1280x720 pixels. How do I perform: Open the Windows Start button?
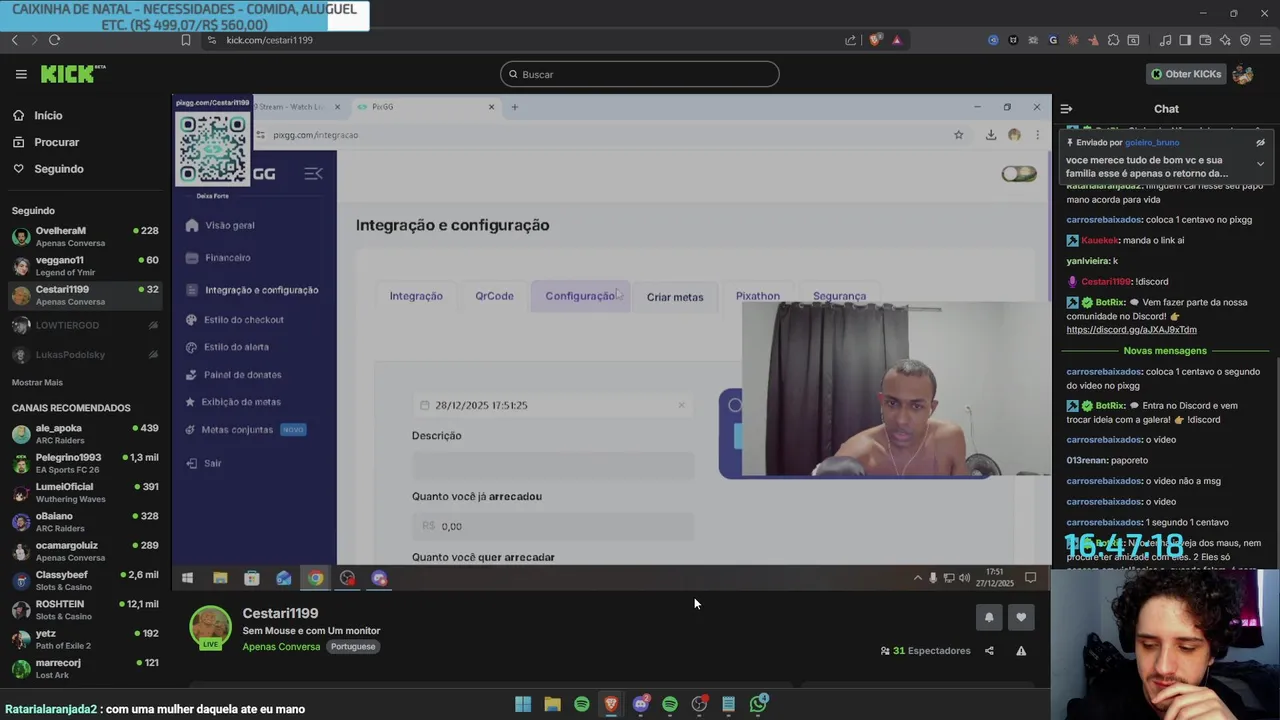click(523, 704)
